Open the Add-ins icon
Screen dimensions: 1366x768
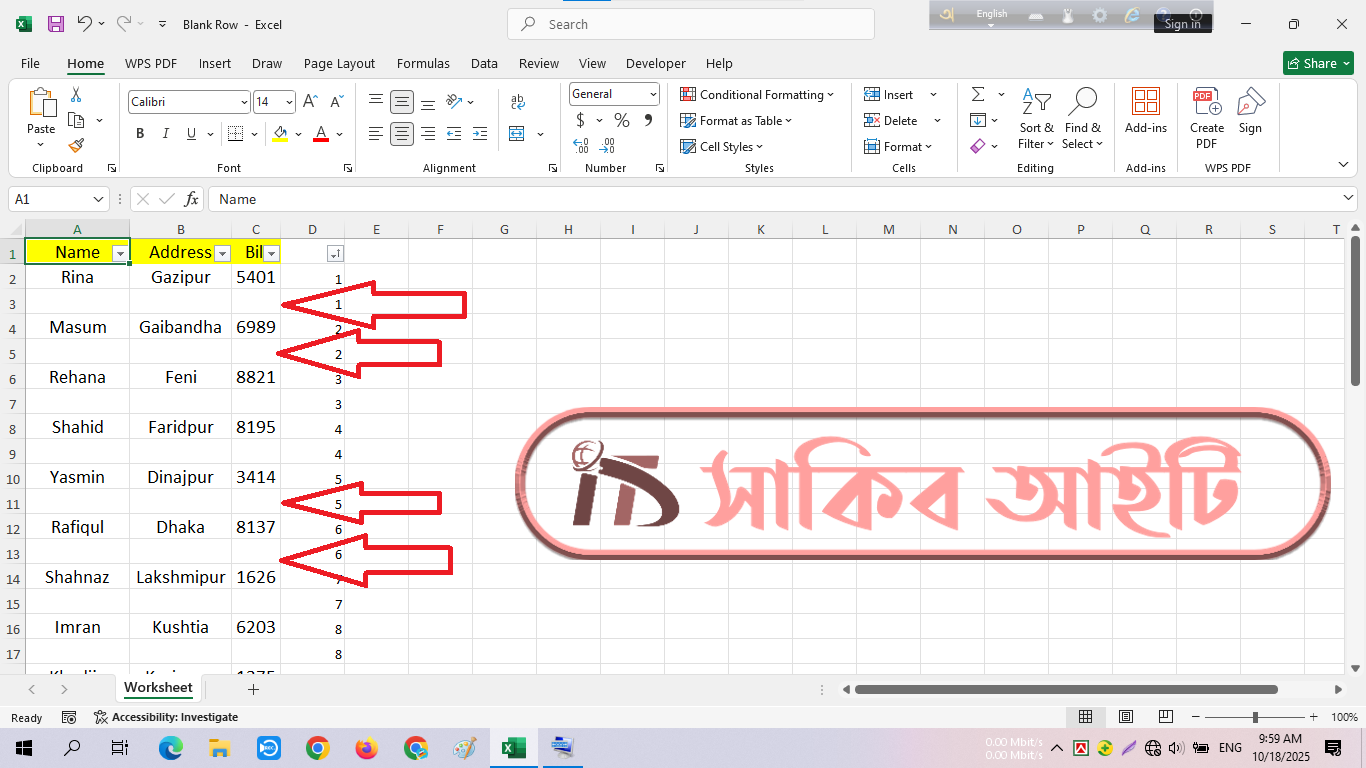pos(1145,110)
